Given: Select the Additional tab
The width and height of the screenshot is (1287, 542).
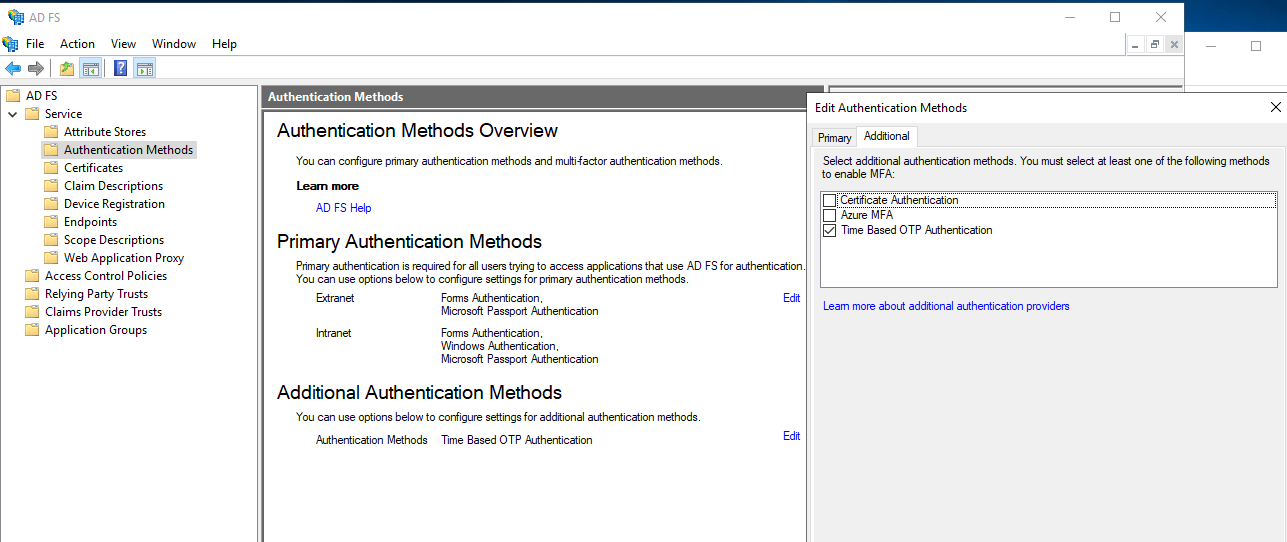Looking at the screenshot, I should (887, 136).
